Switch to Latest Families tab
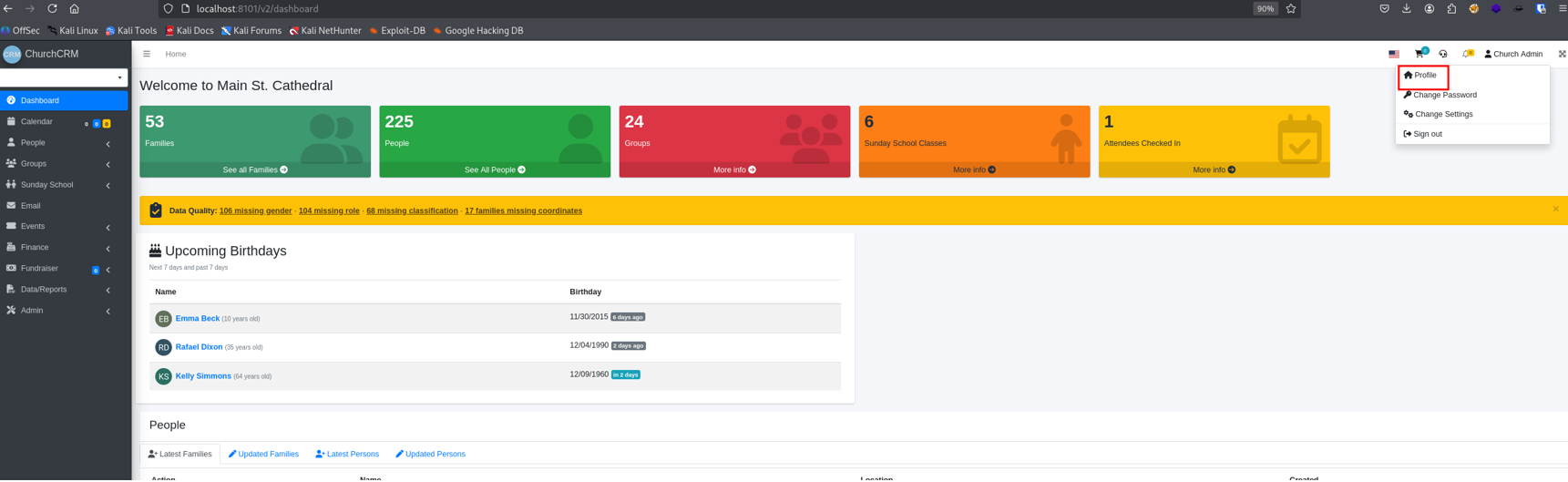The width and height of the screenshot is (1568, 482). (180, 454)
